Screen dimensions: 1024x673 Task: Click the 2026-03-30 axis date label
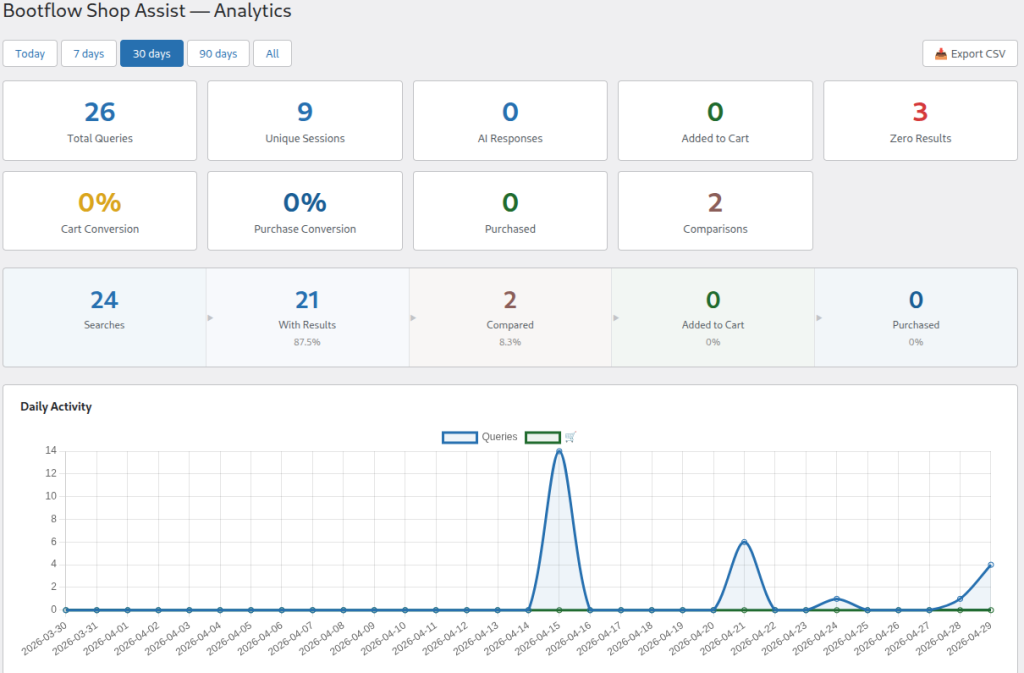click(x=44, y=638)
